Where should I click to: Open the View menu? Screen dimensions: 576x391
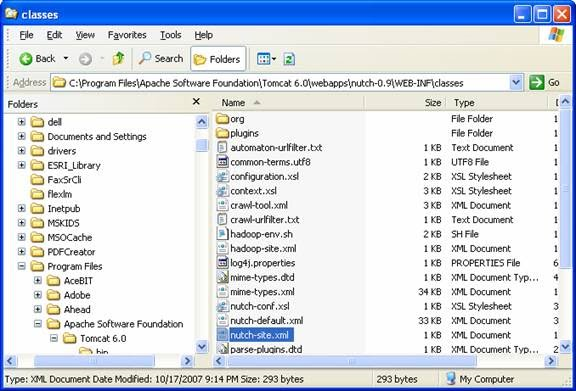85,35
